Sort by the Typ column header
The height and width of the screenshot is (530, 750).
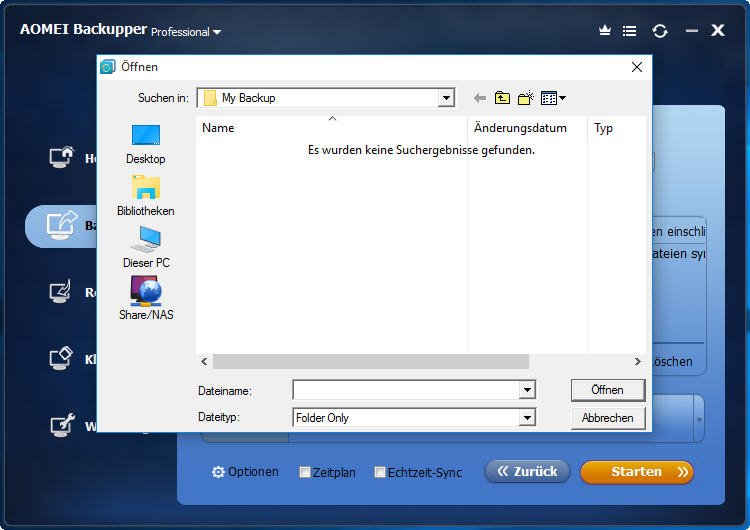(616, 128)
